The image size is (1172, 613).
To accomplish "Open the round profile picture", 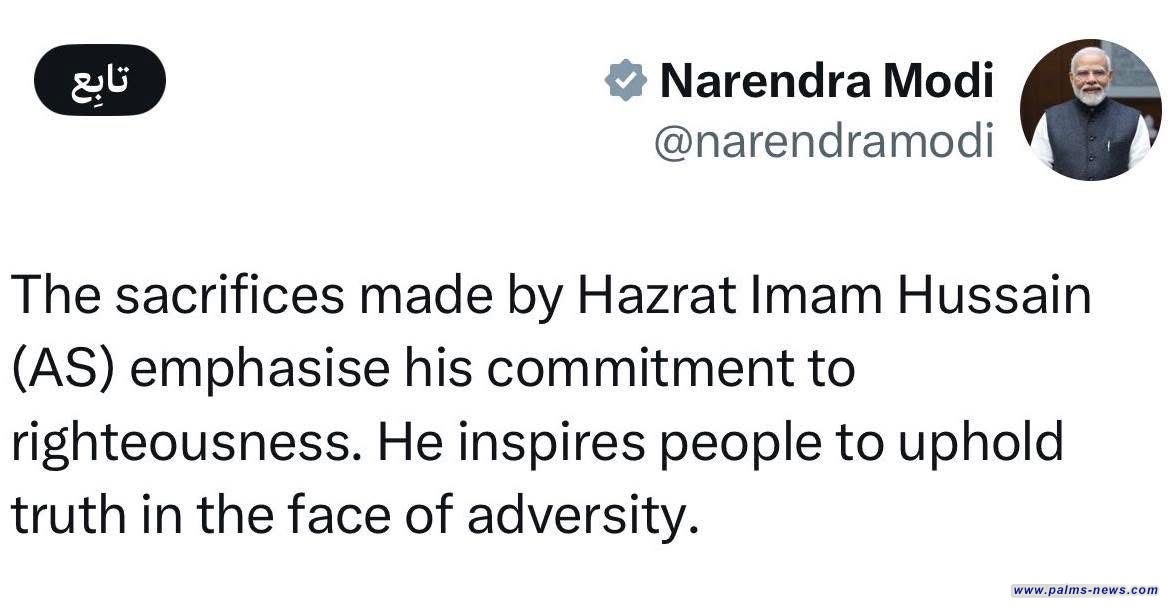I will [1090, 110].
